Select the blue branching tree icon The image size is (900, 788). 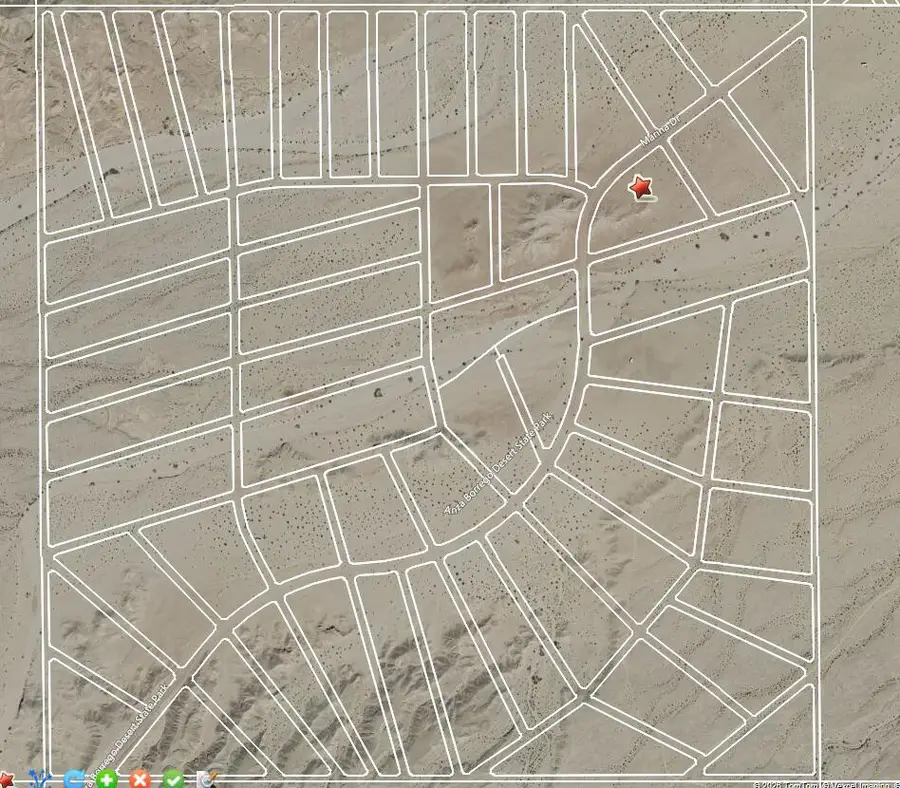[x=40, y=778]
